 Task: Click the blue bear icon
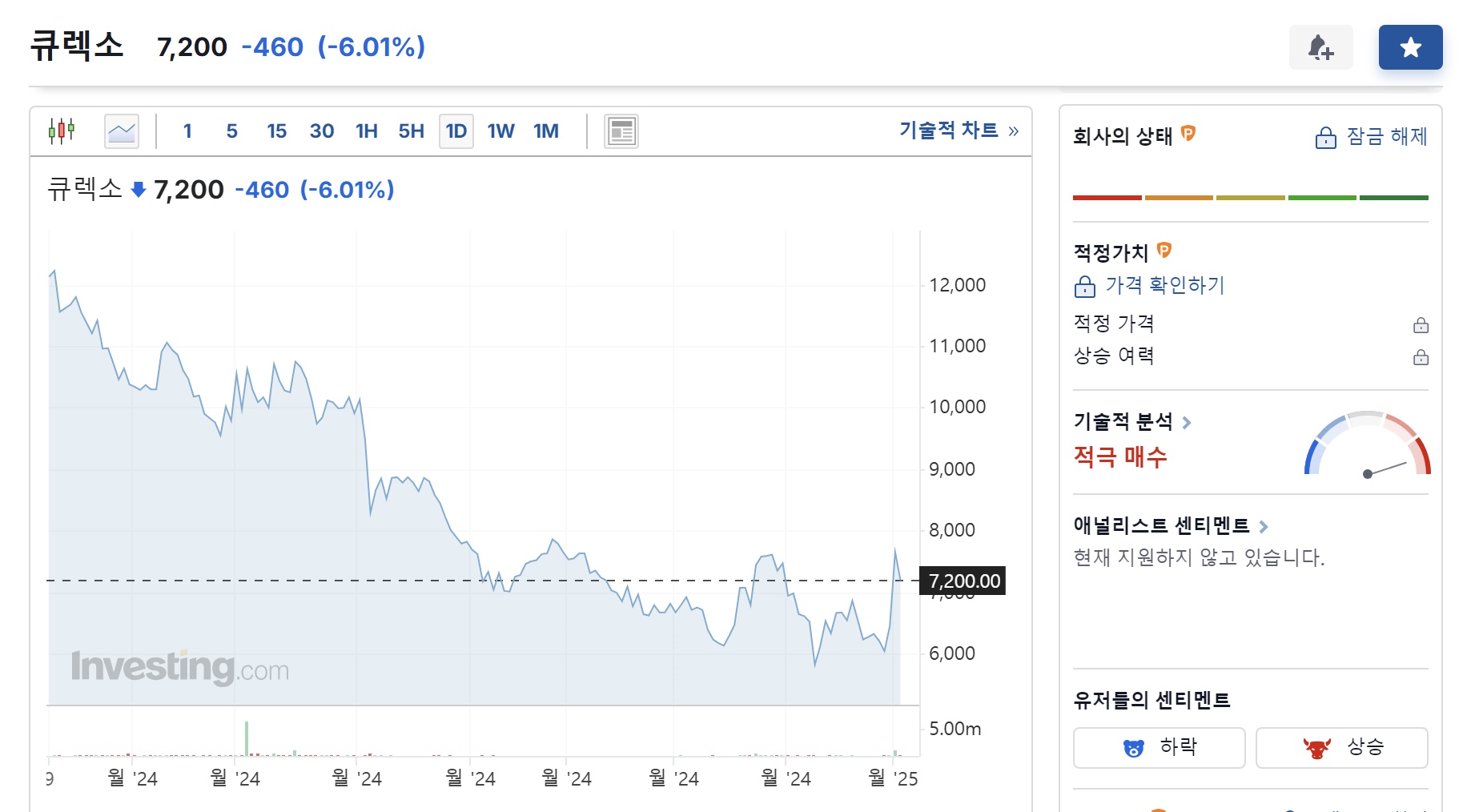click(1133, 749)
